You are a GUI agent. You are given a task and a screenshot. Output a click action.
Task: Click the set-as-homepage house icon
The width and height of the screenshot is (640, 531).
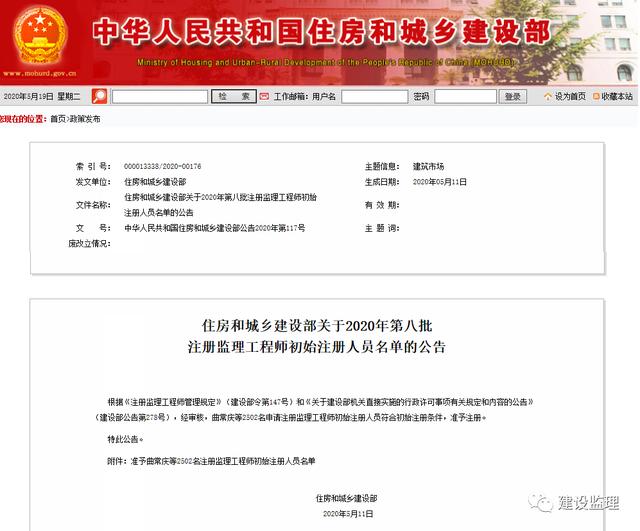click(548, 97)
